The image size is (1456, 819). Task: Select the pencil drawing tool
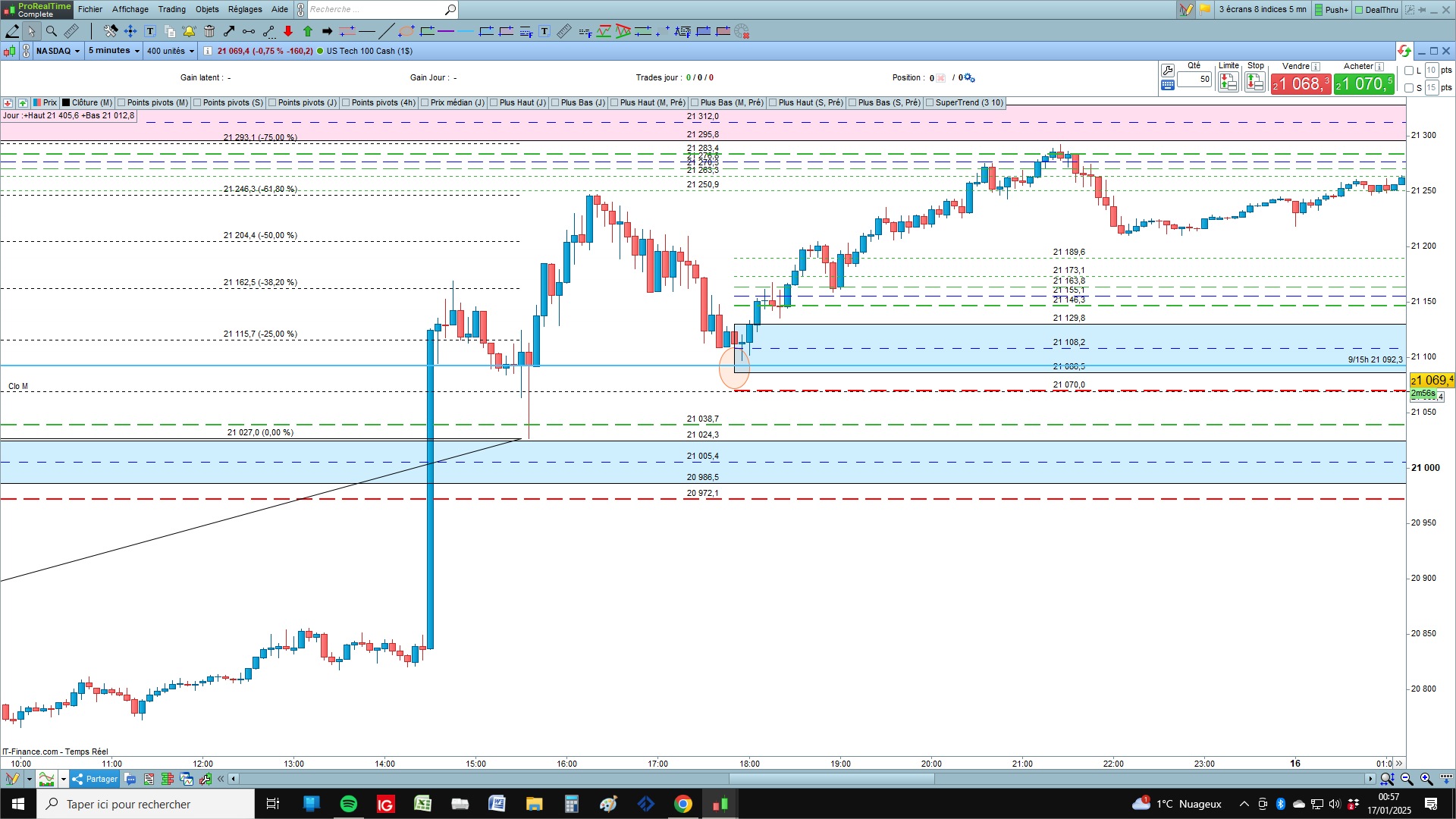pyautogui.click(x=12, y=31)
